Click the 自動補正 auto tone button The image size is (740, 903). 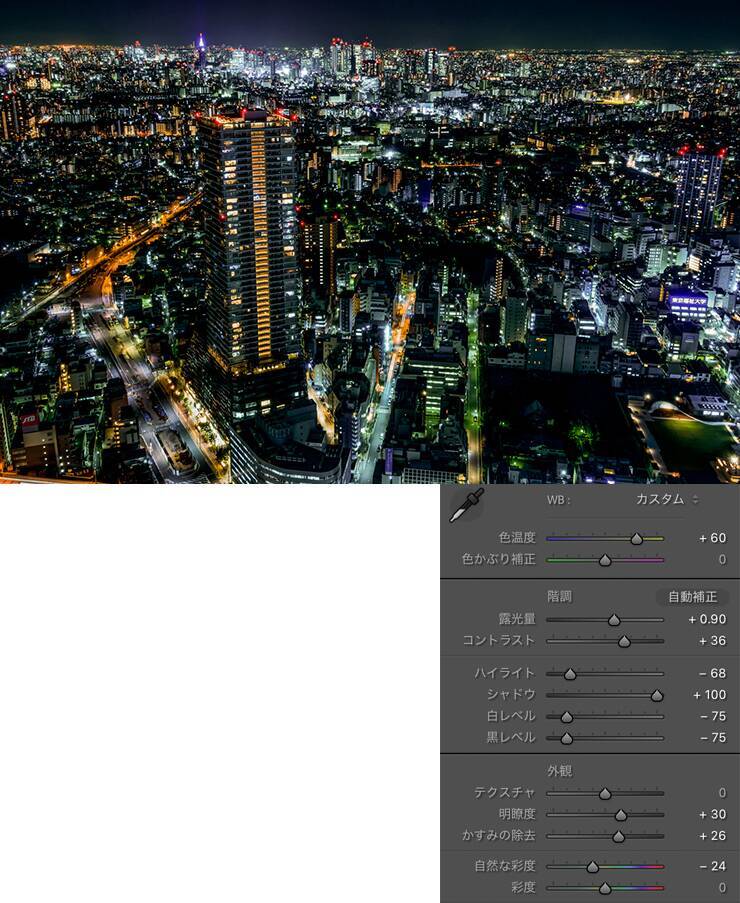coord(692,596)
